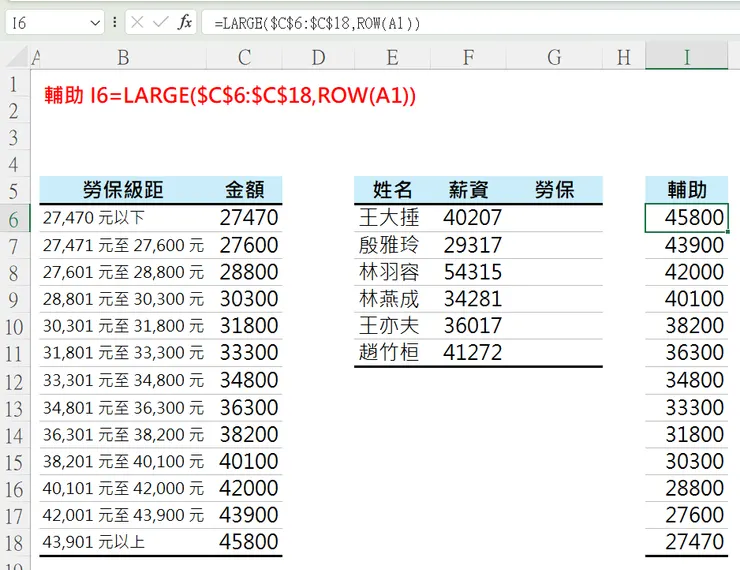This screenshot has height=570, width=740.
Task: Select helper cell I6 showing 45800
Action: click(687, 218)
